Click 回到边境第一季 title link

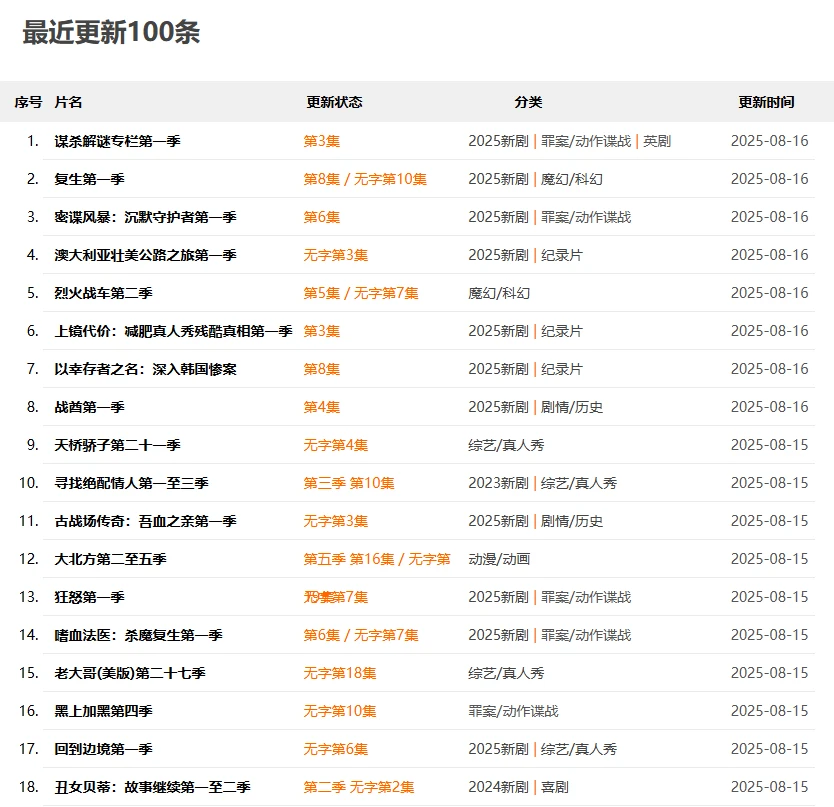103,749
